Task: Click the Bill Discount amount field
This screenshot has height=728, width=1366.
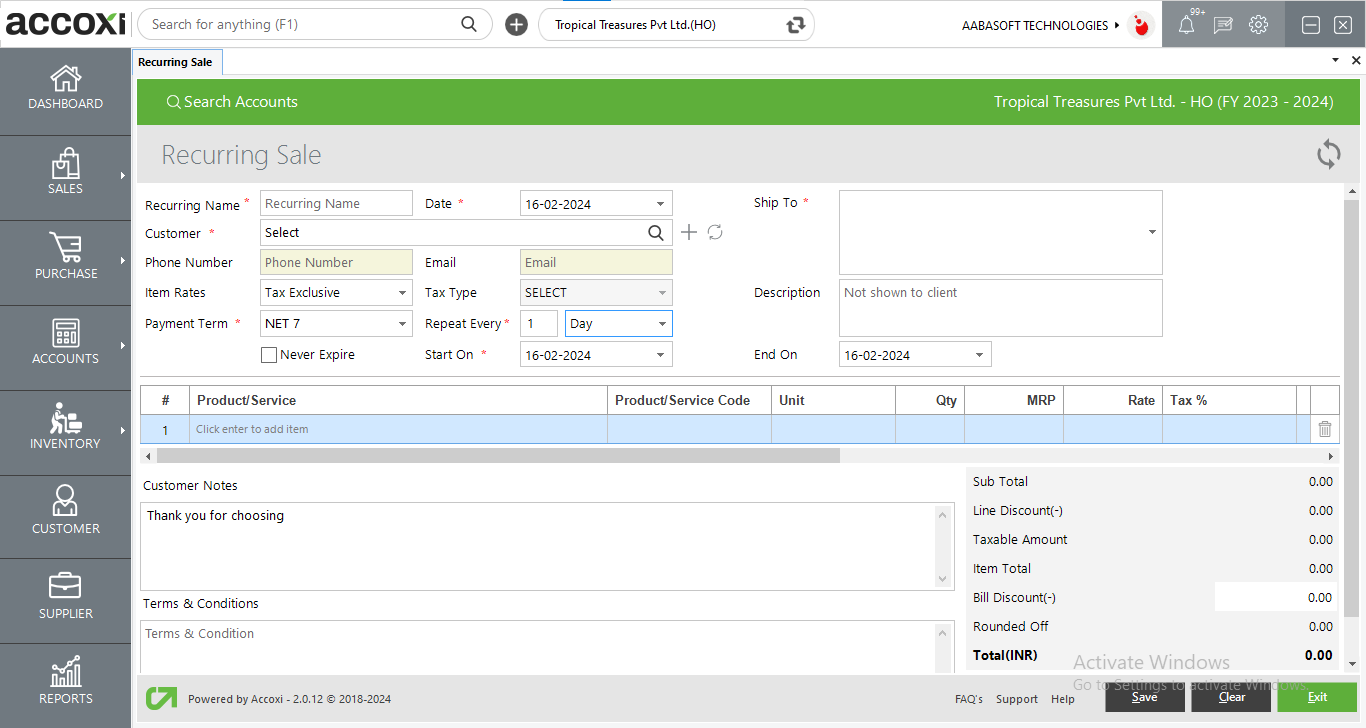Action: (1276, 597)
